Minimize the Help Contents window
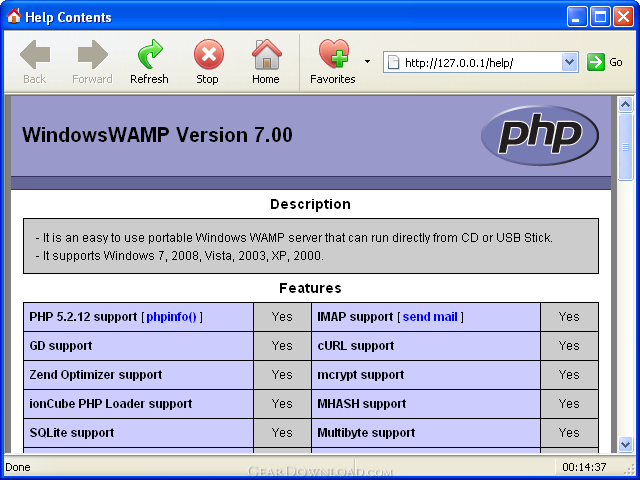This screenshot has width=640, height=480. [x=577, y=17]
